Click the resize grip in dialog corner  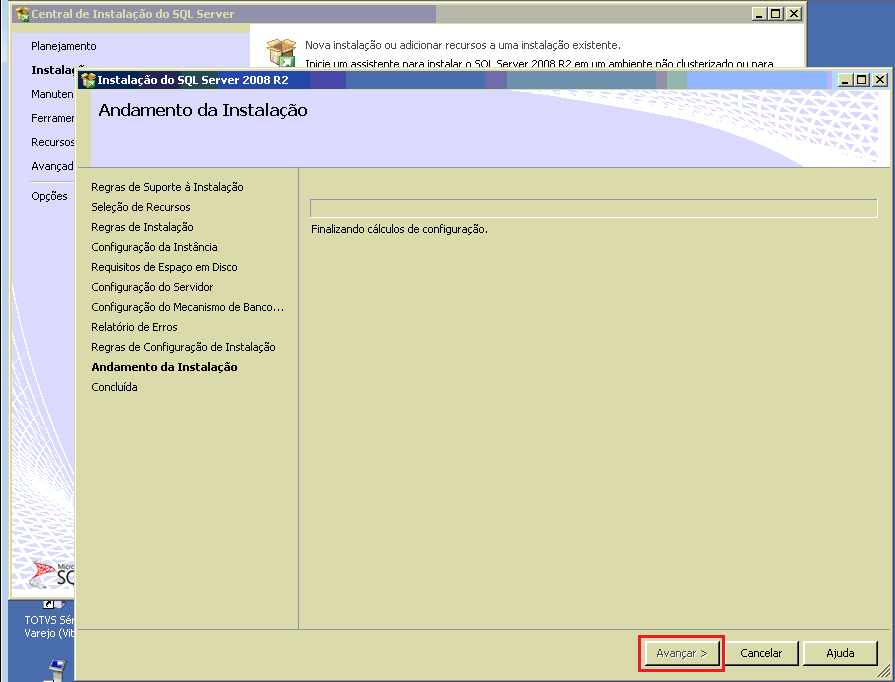click(x=884, y=671)
